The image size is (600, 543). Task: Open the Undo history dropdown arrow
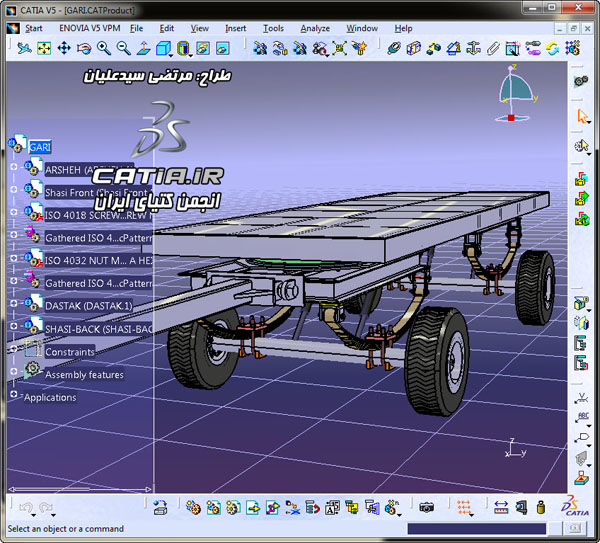pos(34,515)
